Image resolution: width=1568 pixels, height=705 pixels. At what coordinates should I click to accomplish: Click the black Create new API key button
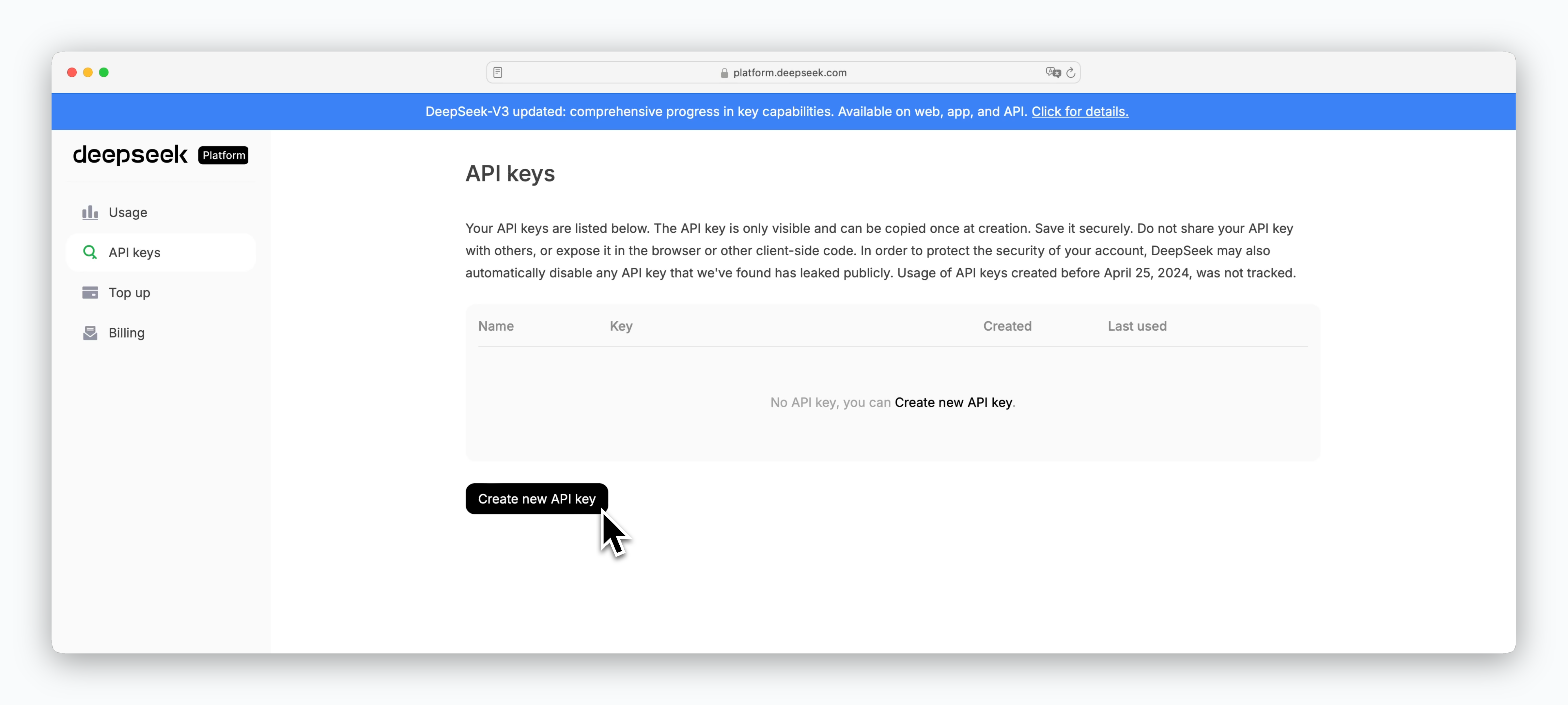click(536, 499)
